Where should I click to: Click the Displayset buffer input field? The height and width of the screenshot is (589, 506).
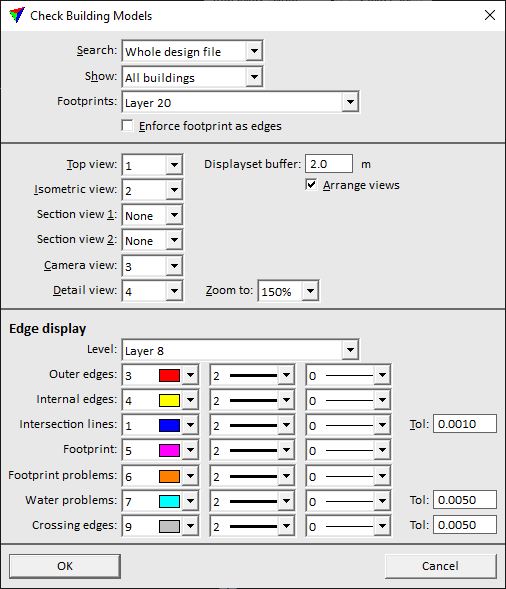tap(329, 164)
